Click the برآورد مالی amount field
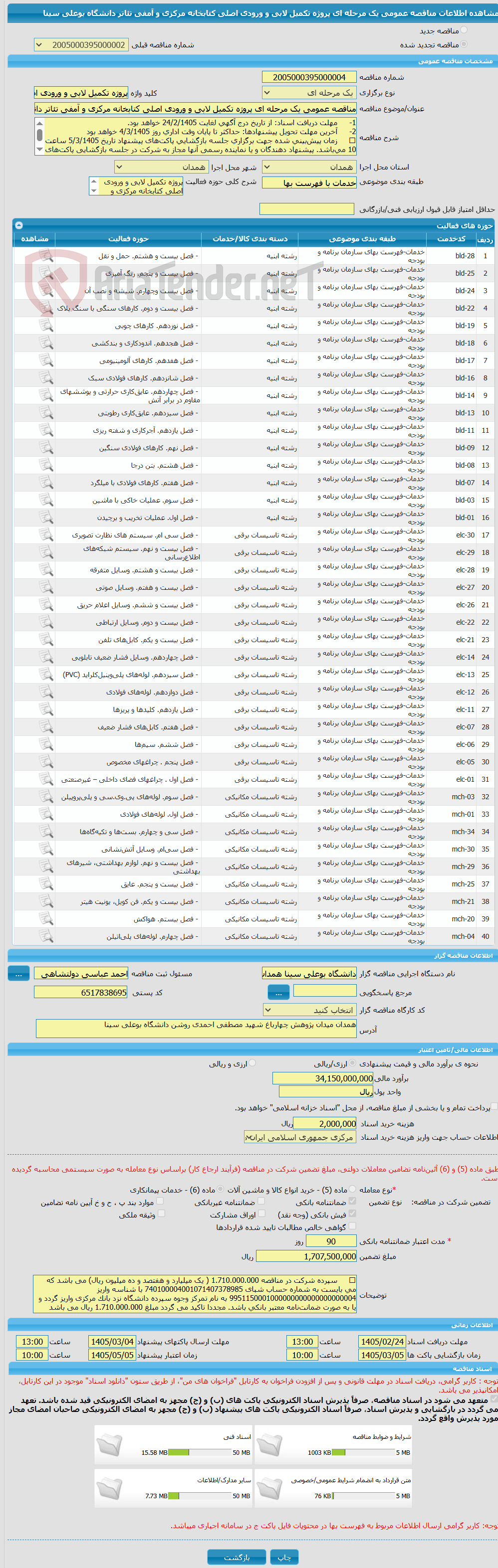 click(323, 1078)
